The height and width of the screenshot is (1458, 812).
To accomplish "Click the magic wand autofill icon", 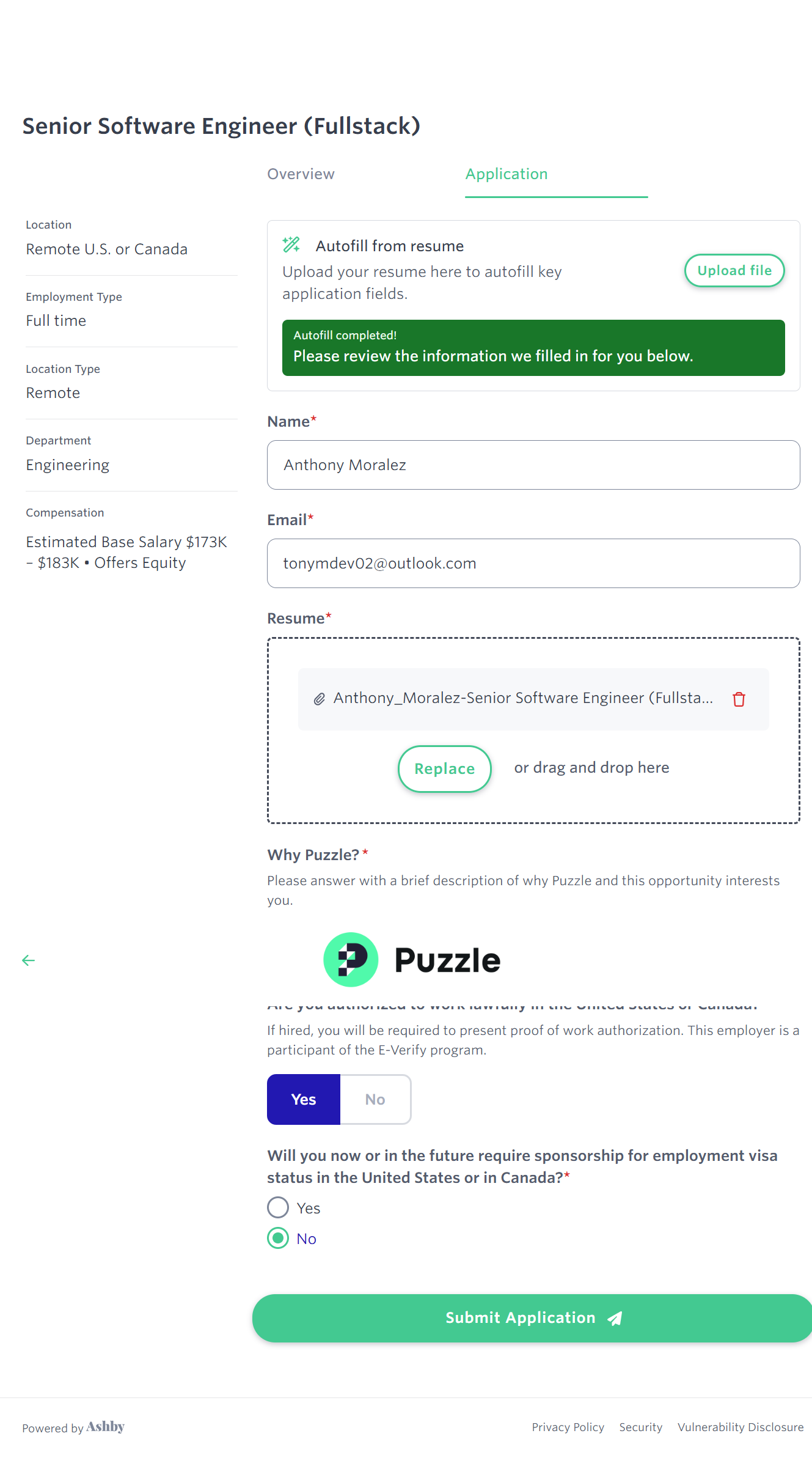I will point(291,245).
